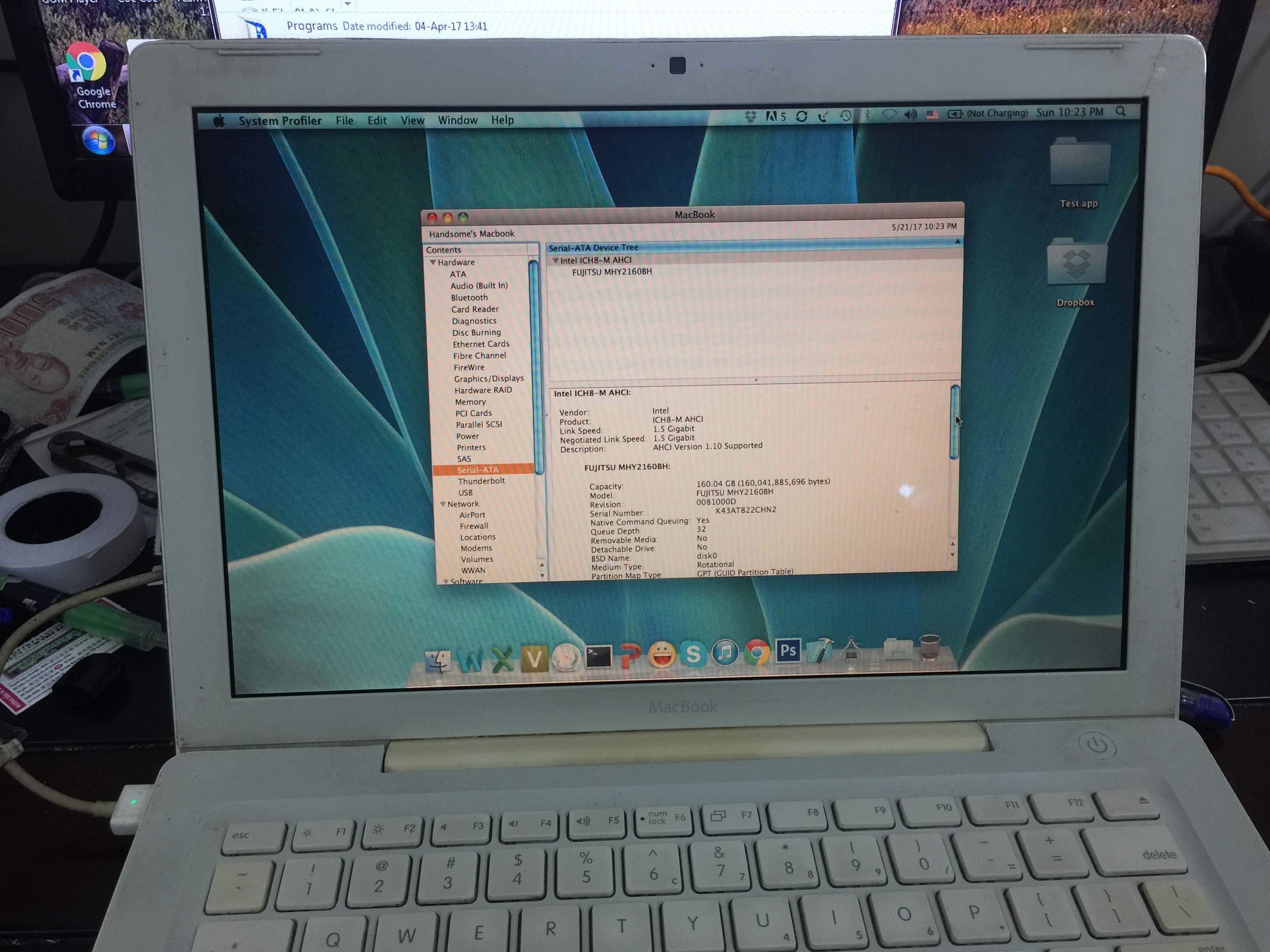Collapse the Hardware section triangle
Screen dimensions: 1270x952
click(x=433, y=262)
